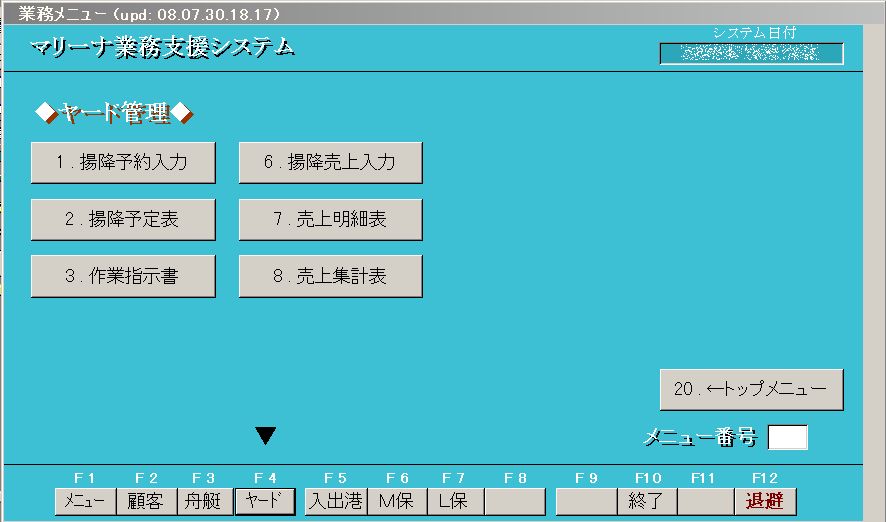Open 7. 売上明細表 report

[330, 220]
